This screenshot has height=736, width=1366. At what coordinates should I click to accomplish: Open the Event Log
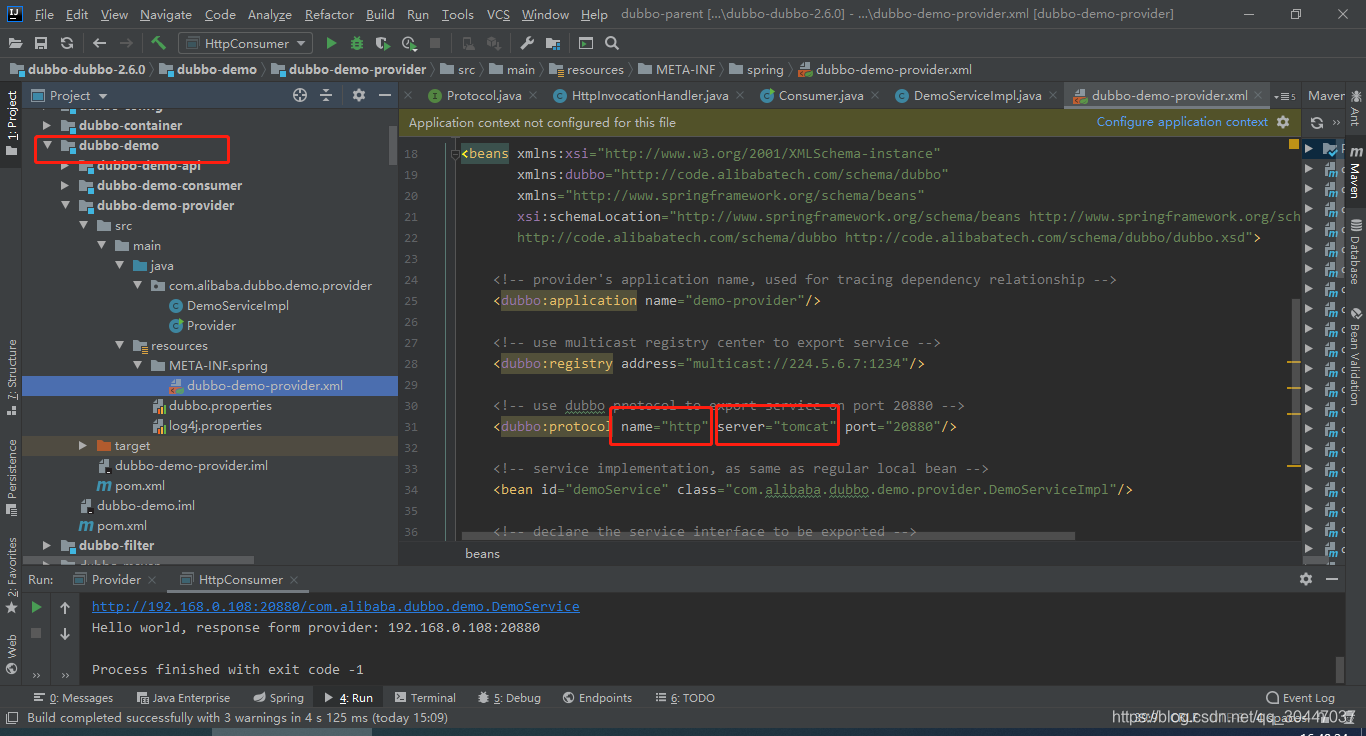[1300, 698]
